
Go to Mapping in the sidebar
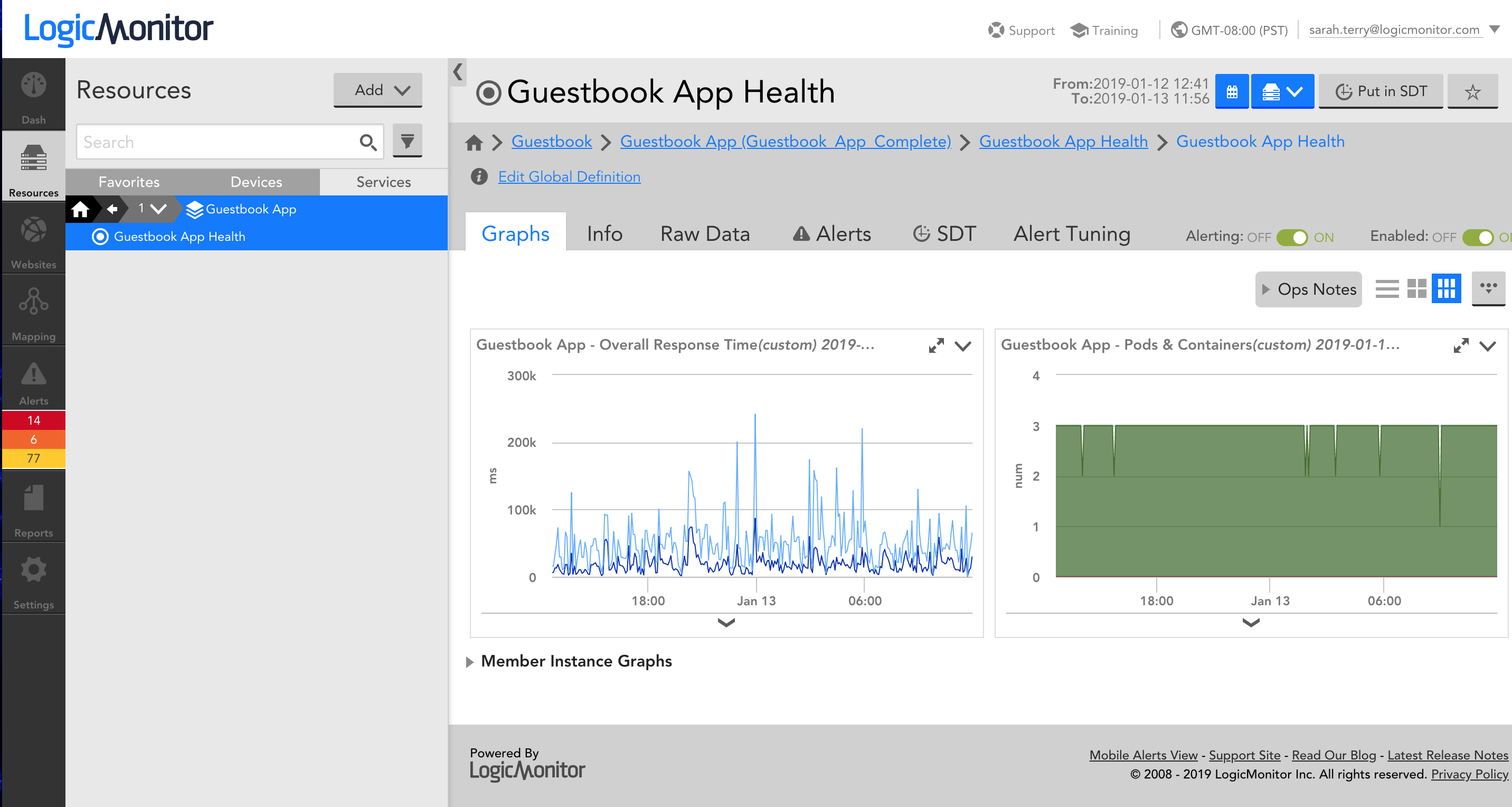pos(33,312)
